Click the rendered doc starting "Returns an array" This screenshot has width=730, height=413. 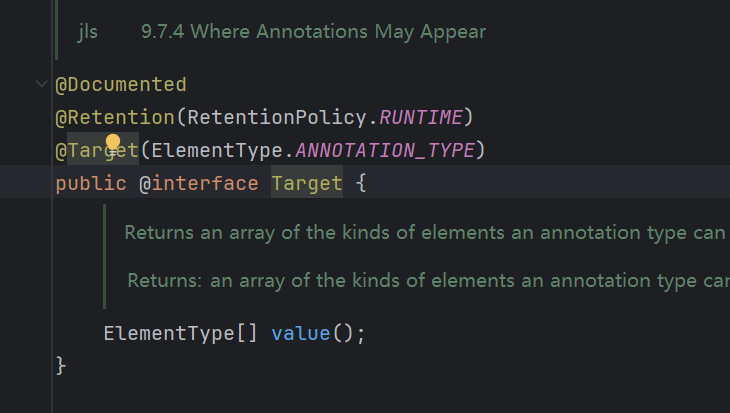425,232
